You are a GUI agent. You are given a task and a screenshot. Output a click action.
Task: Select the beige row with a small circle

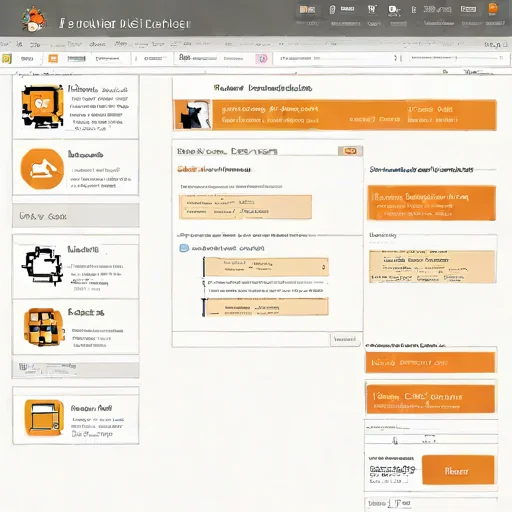point(267,267)
